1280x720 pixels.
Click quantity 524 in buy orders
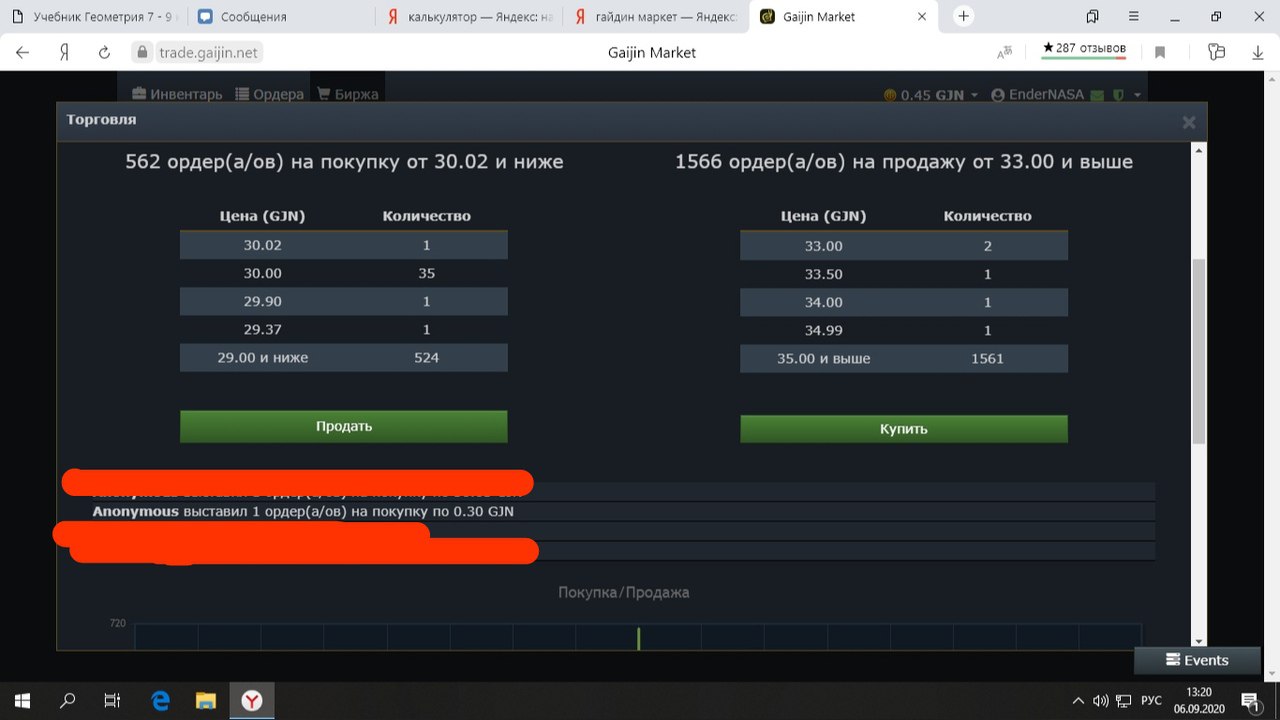pyautogui.click(x=426, y=357)
